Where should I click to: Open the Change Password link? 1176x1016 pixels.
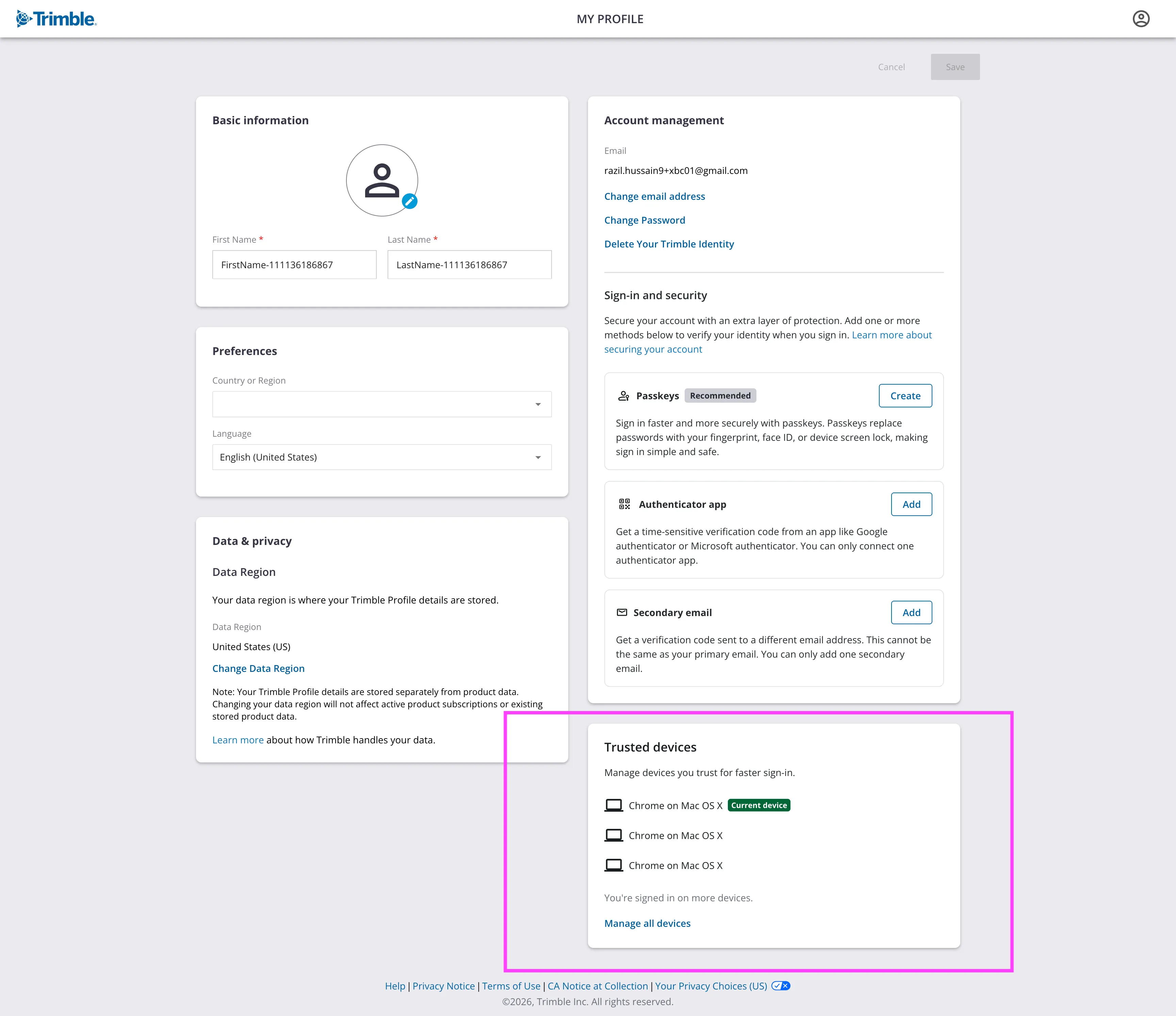(645, 220)
